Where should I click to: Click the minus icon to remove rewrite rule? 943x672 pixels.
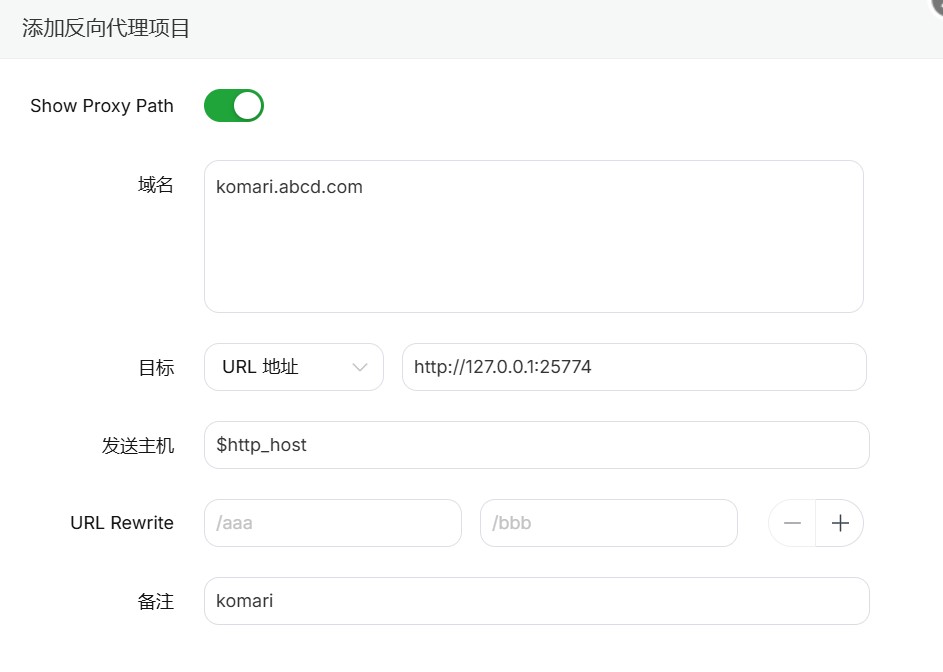(x=791, y=522)
